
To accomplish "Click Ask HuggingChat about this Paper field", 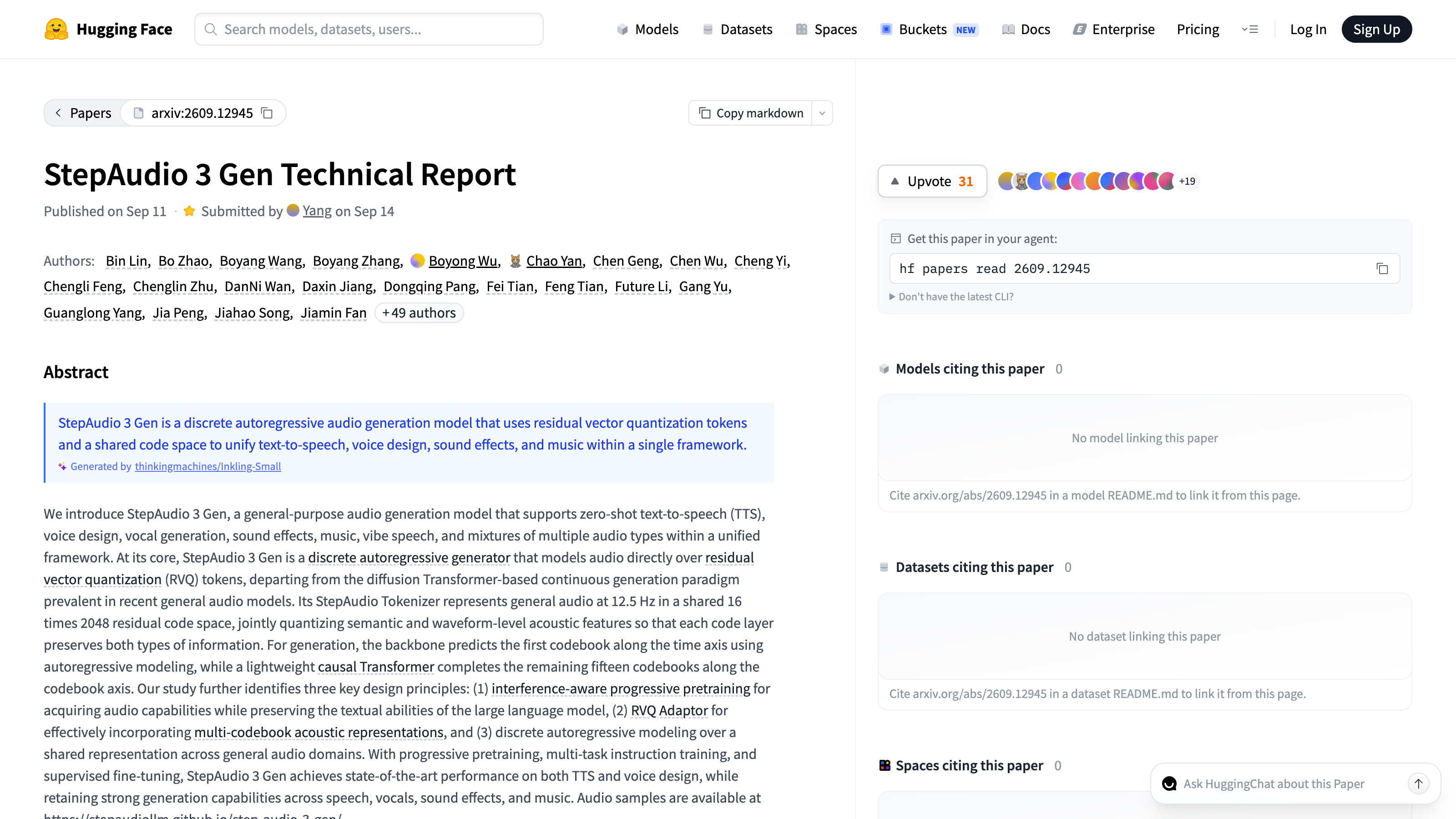I will coord(1274,784).
